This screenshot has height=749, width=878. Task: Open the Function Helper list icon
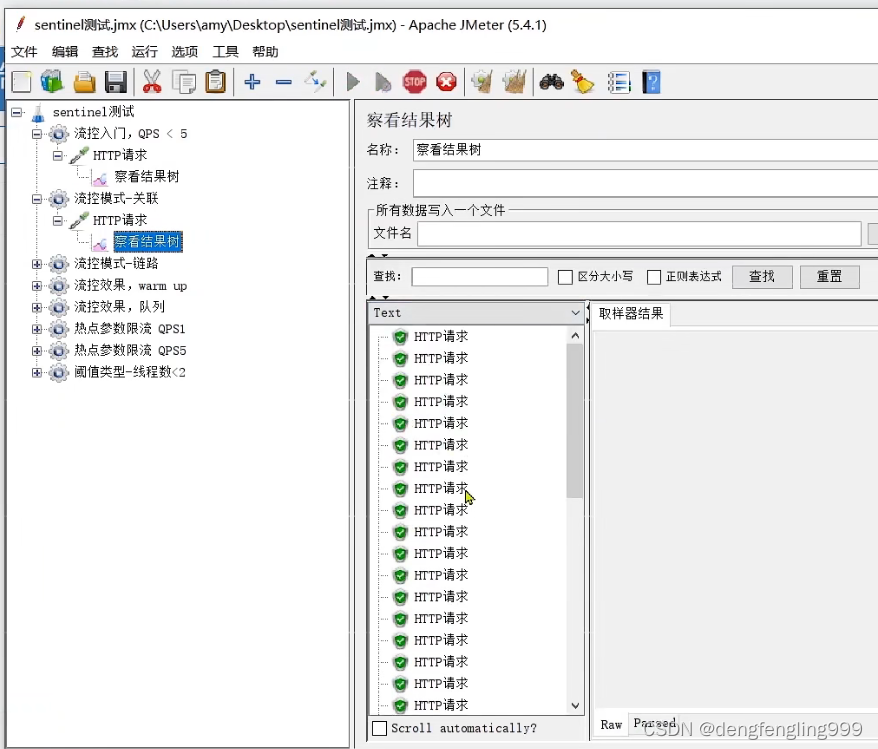pyautogui.click(x=619, y=82)
